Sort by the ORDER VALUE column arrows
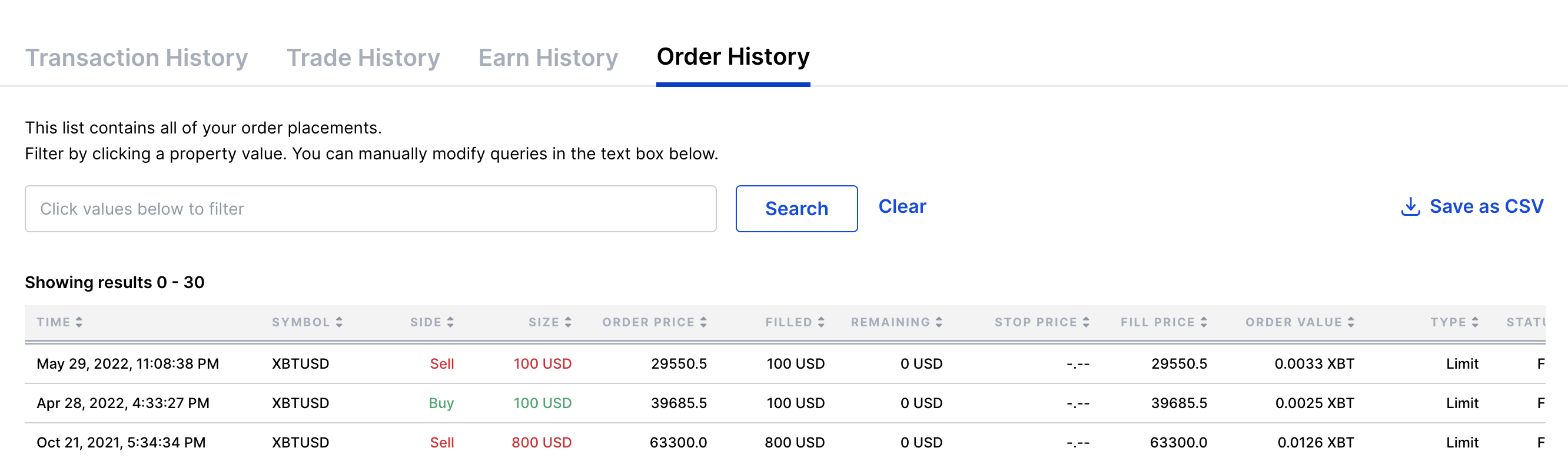The width and height of the screenshot is (1568, 461). (1351, 322)
